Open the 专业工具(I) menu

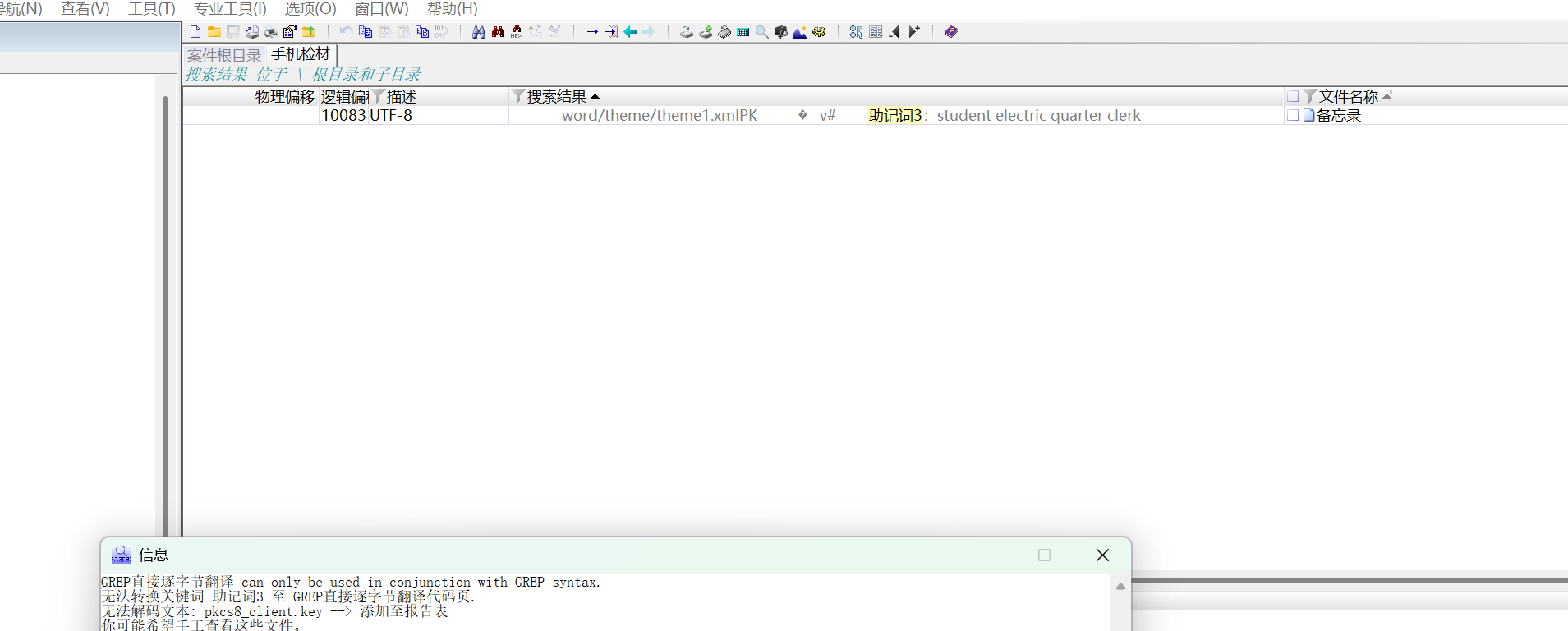[230, 9]
